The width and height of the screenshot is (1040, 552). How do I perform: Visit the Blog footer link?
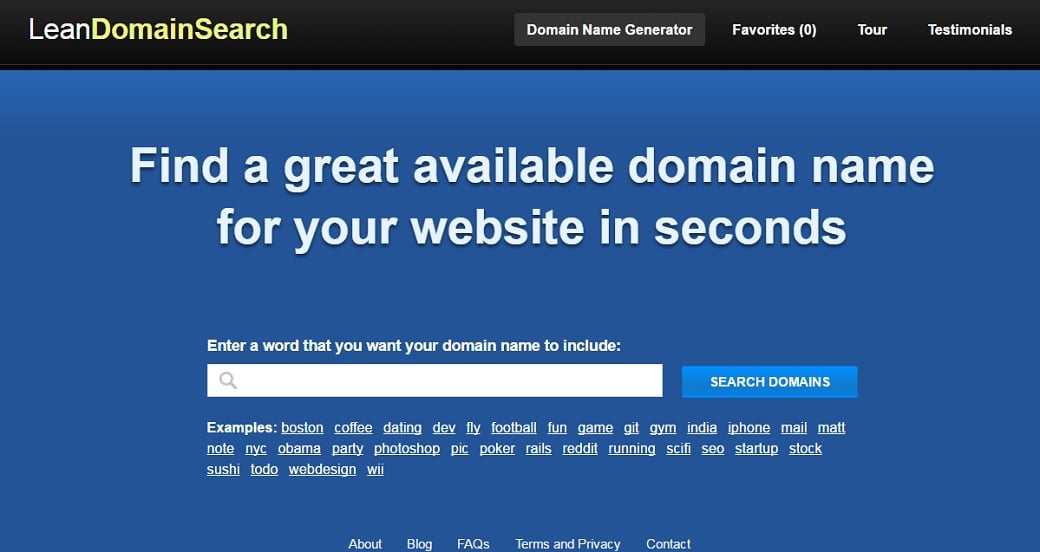coord(420,544)
